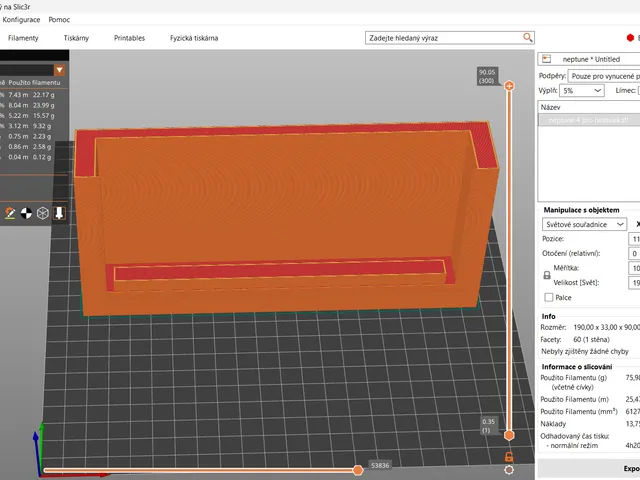640x480 pixels.
Task: Click the Zadejte hledaný výraz search field
Action: tap(444, 38)
